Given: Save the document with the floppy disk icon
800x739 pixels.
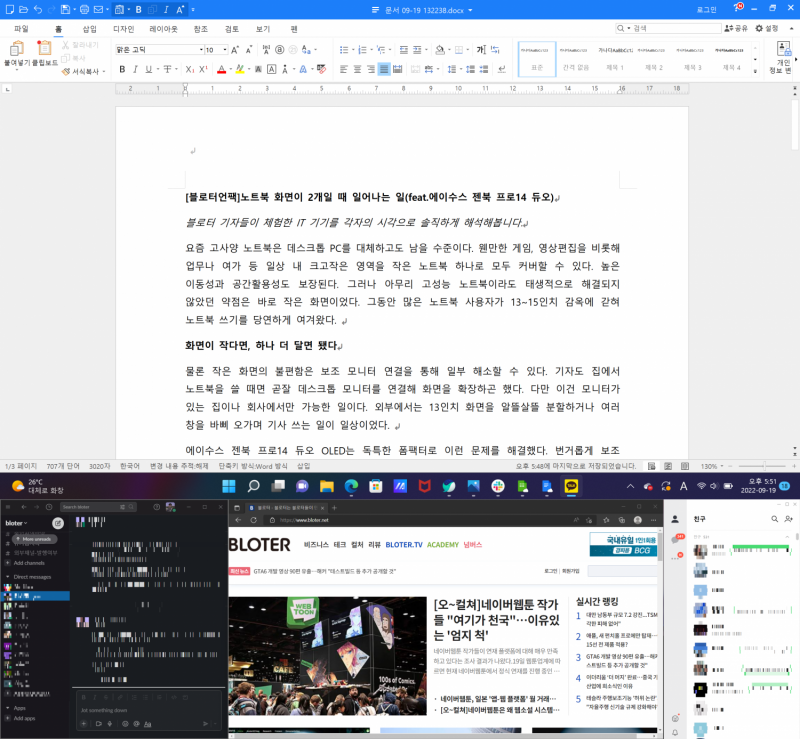Looking at the screenshot, I should pos(65,10).
